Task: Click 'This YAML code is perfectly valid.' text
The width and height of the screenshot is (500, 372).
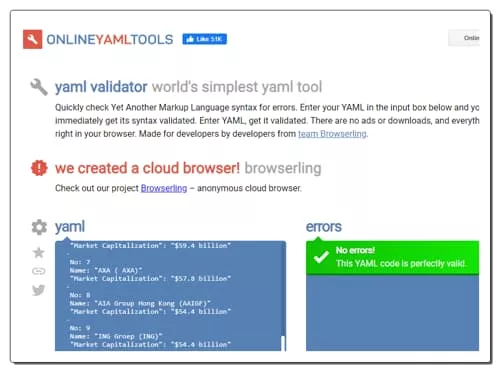Action: [x=400, y=263]
